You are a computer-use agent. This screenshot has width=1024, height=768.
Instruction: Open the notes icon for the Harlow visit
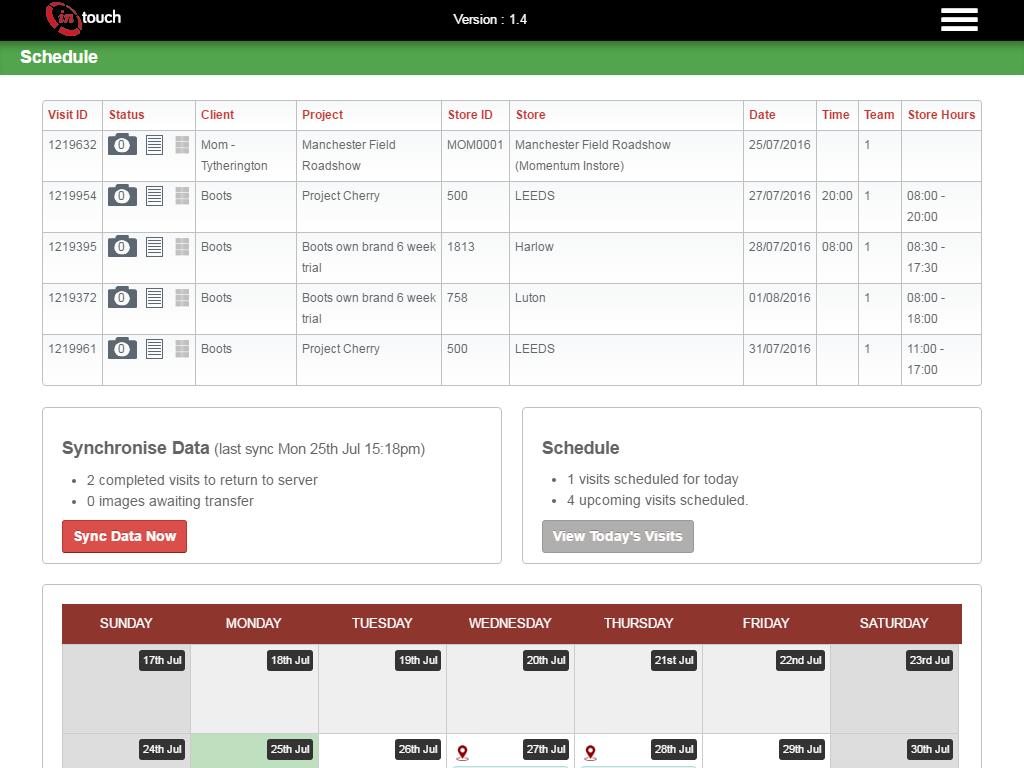click(154, 247)
